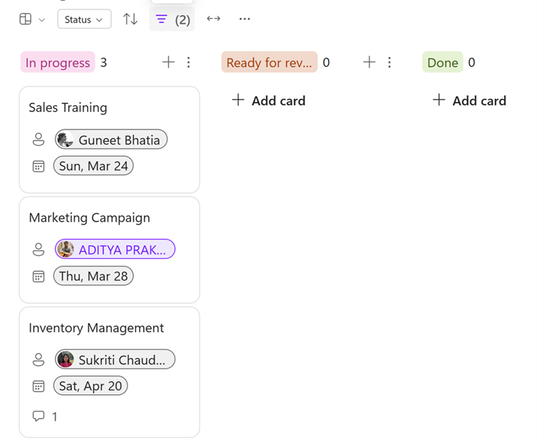Open the toolbar more options ellipsis
The width and height of the screenshot is (544, 440).
(x=245, y=19)
